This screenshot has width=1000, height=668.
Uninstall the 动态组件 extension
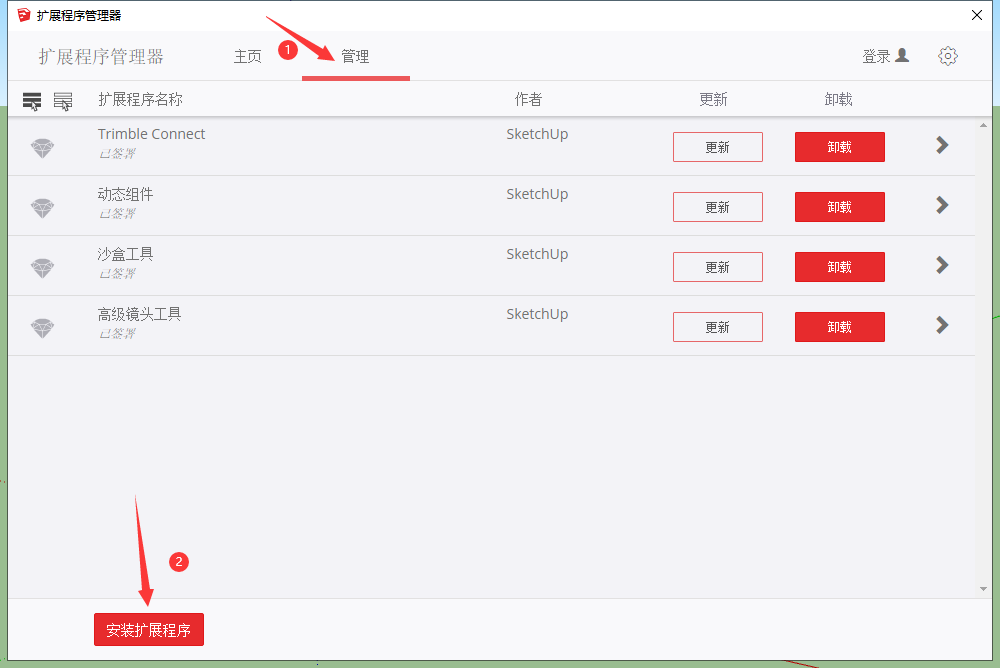(839, 207)
